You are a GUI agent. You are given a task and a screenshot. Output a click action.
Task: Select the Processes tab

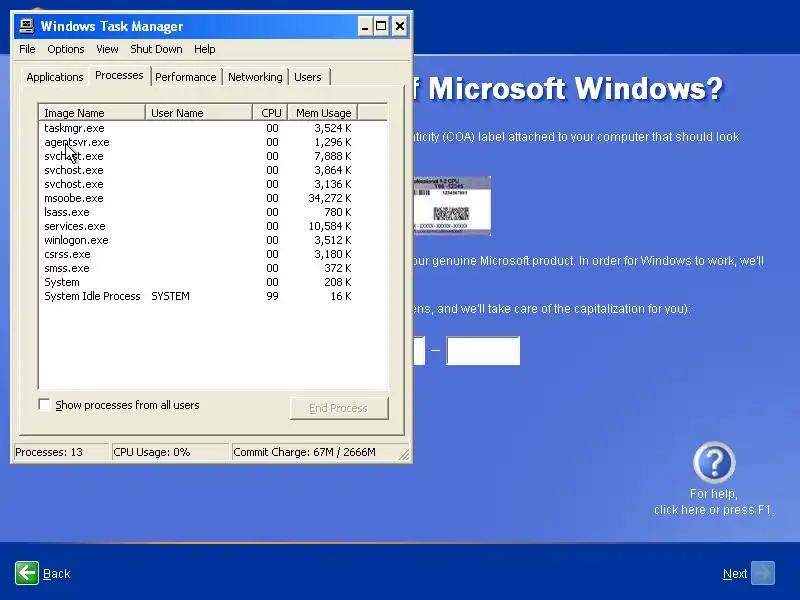coord(119,76)
